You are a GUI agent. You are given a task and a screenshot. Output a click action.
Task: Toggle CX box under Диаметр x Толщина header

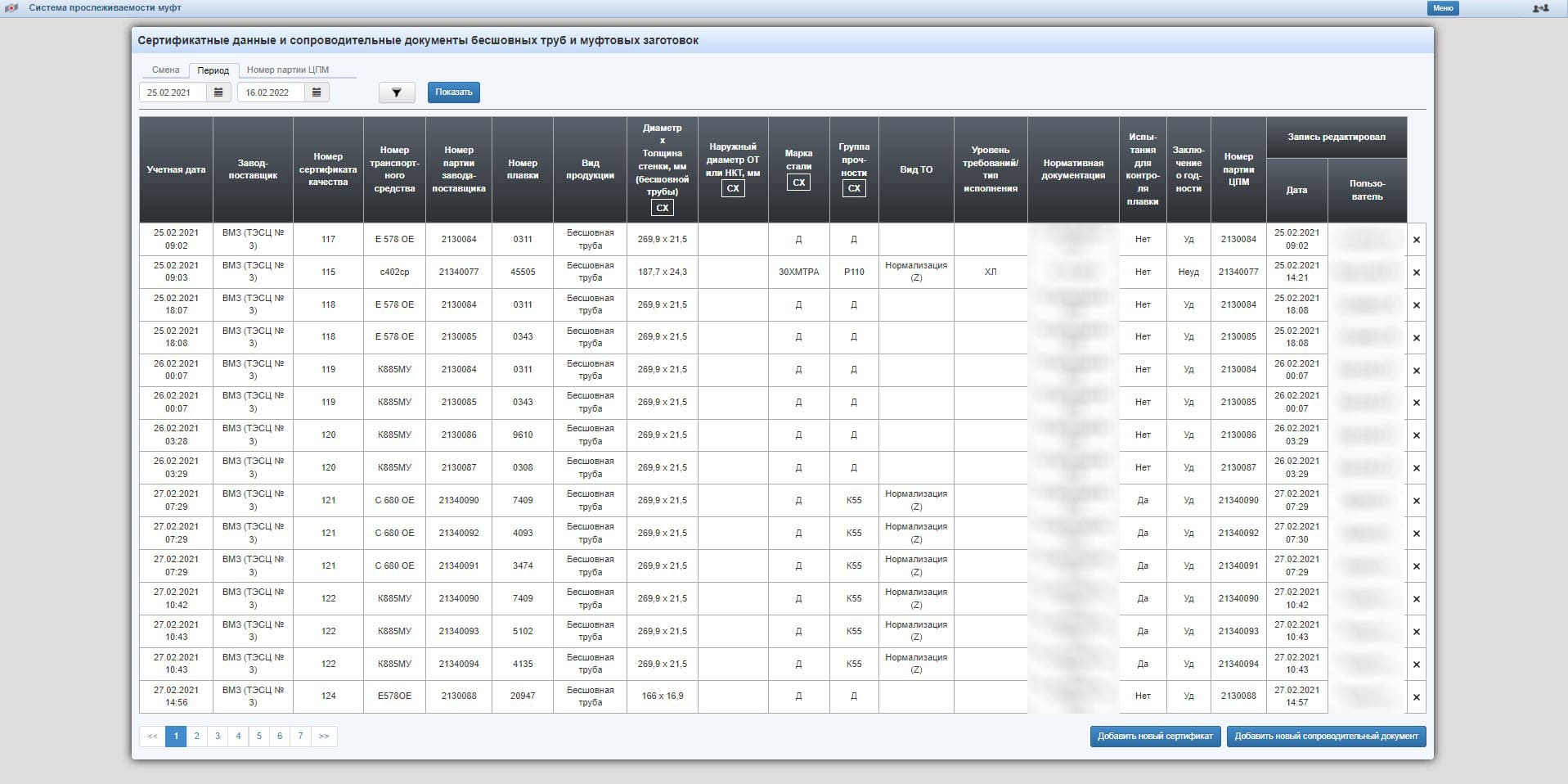662,208
